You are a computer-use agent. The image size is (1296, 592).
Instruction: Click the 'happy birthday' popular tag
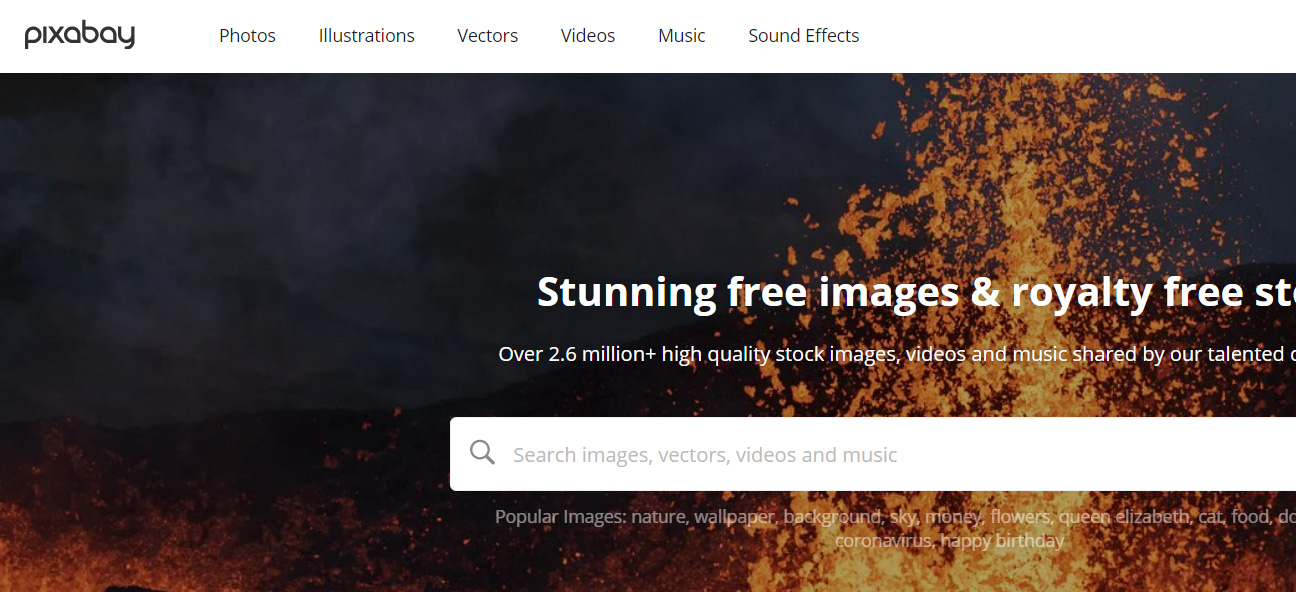[x=1003, y=541]
